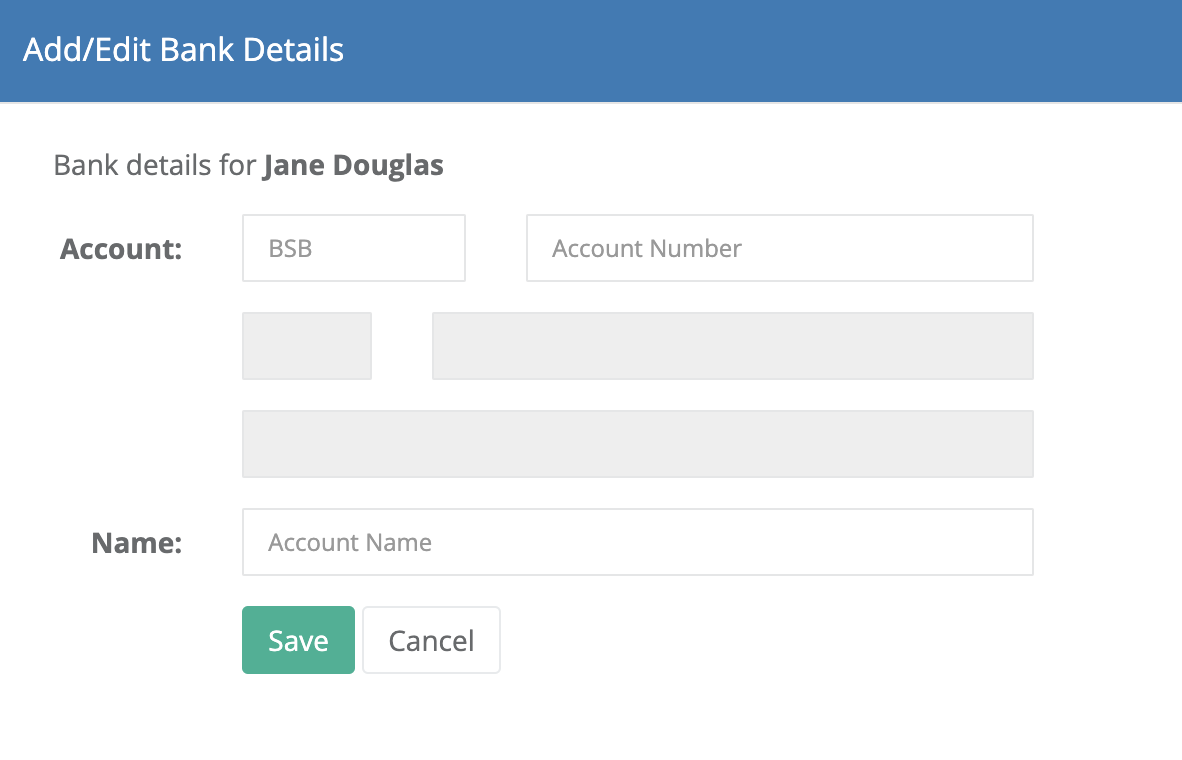Click the white Cancel button beside Save
Image resolution: width=1182 pixels, height=760 pixels.
(x=431, y=640)
